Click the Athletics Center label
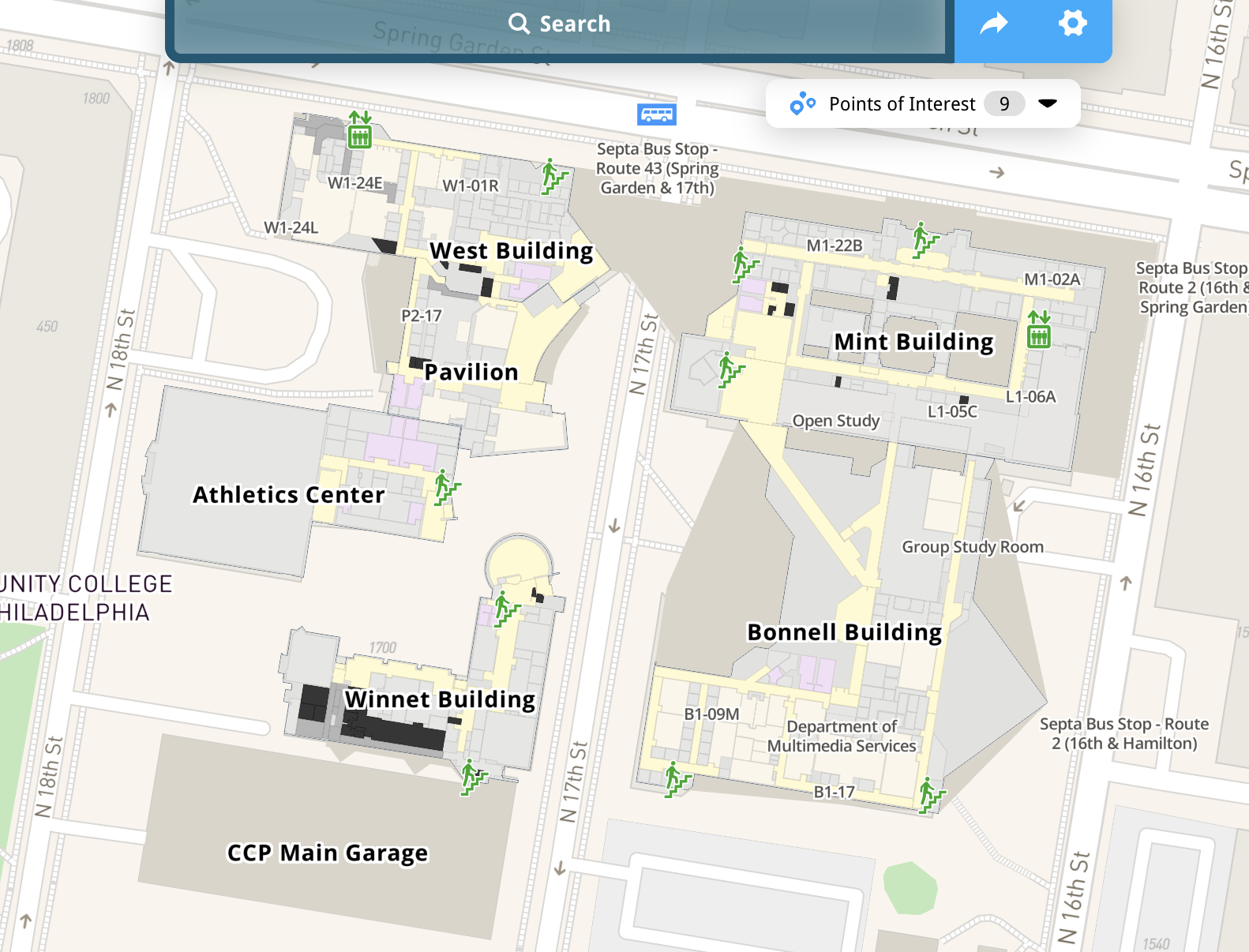1249x952 pixels. [289, 495]
